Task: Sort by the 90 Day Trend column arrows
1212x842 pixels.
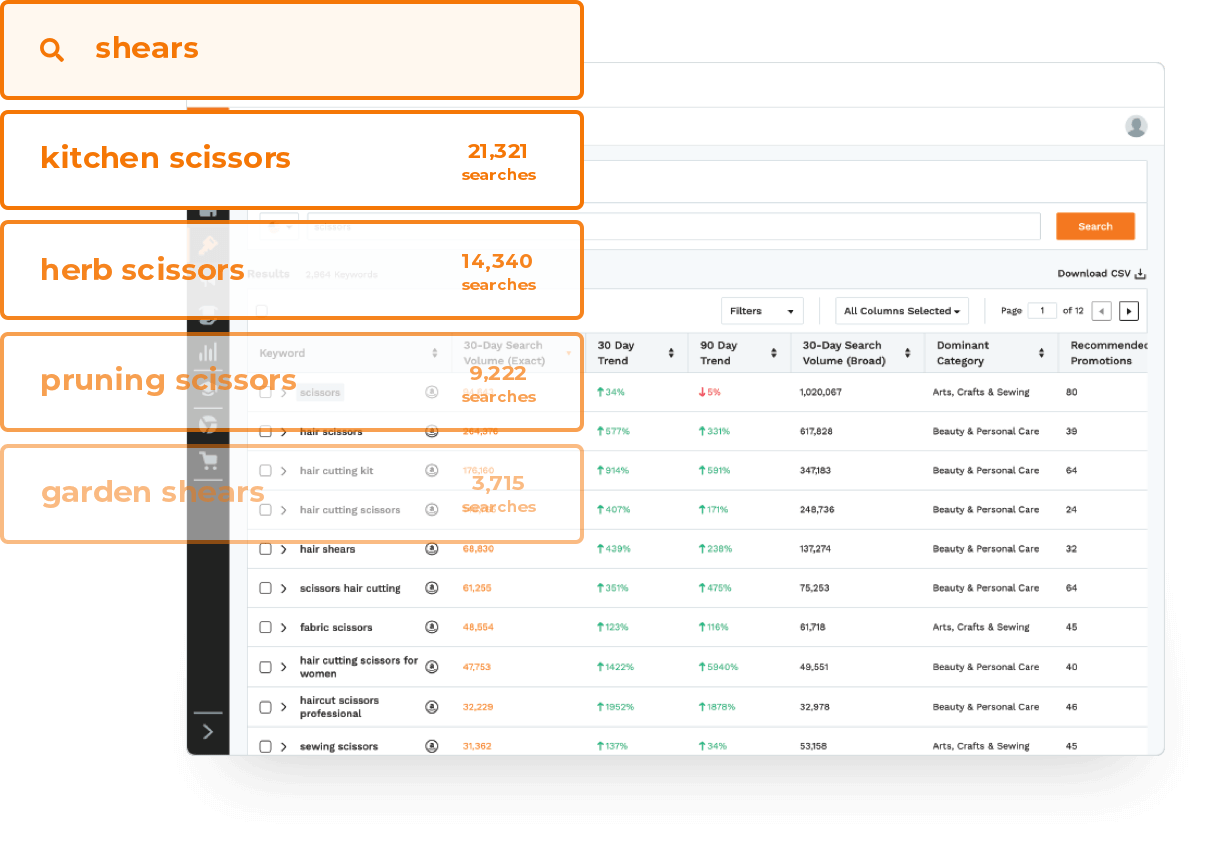Action: (774, 353)
